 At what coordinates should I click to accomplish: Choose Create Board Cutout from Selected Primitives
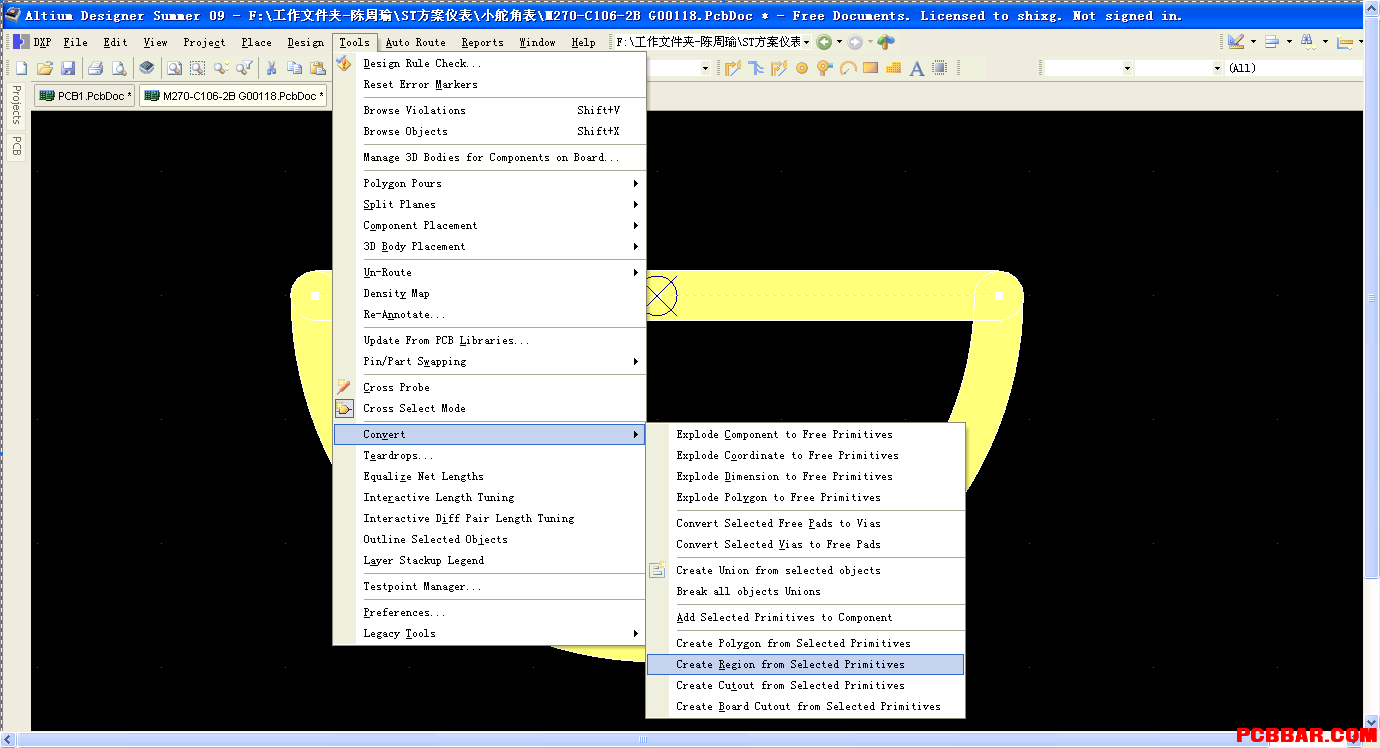pyautogui.click(x=805, y=706)
